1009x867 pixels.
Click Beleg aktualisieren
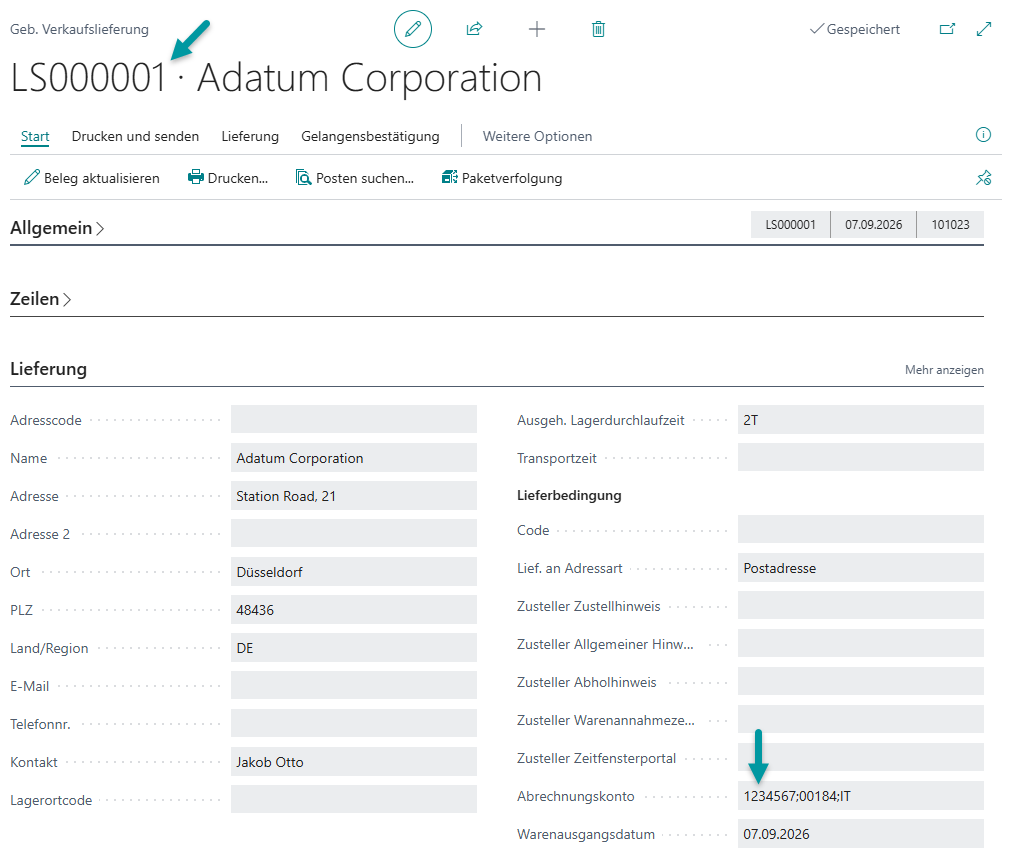pyautogui.click(x=91, y=178)
